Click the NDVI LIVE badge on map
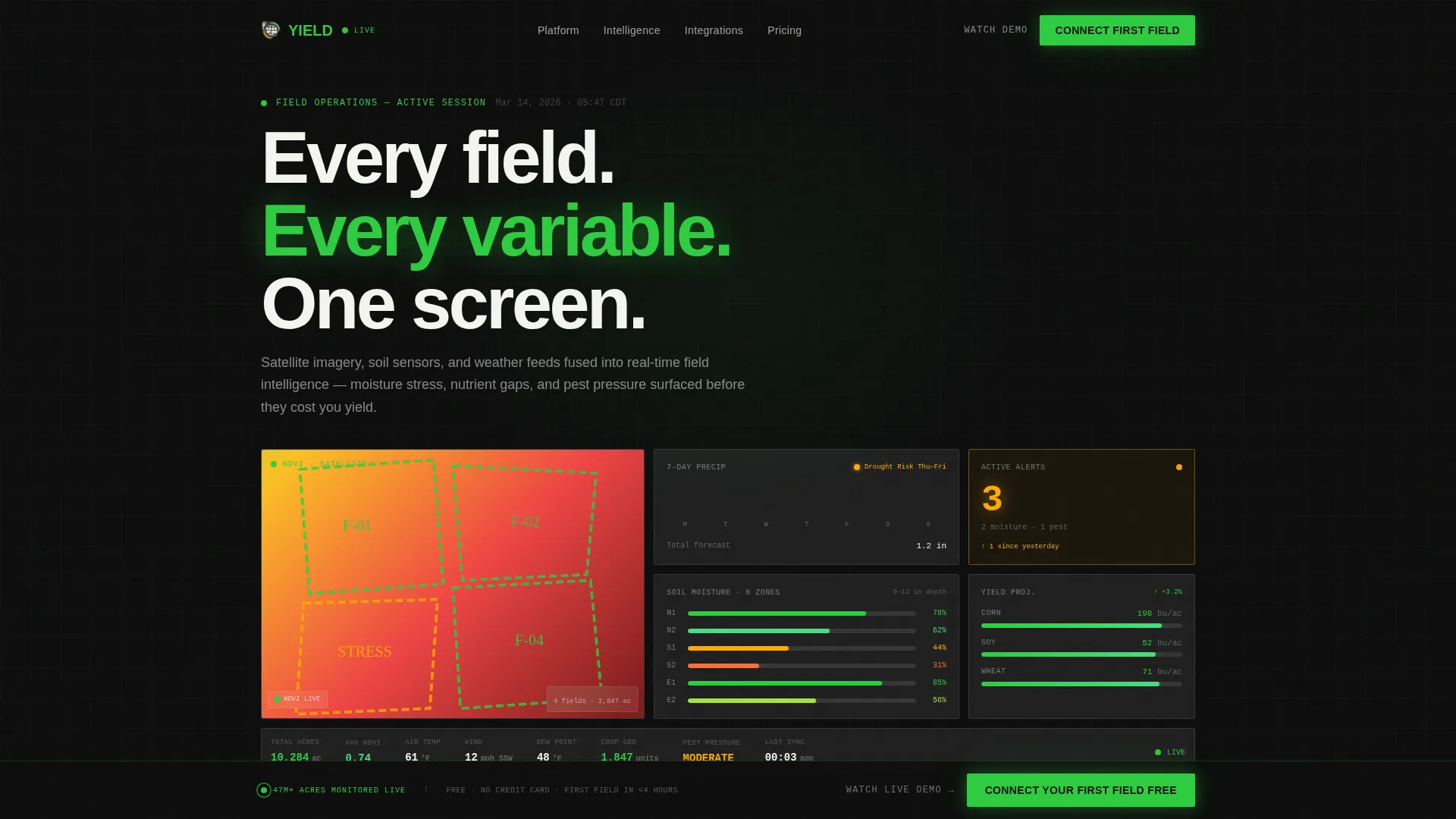1456x819 pixels. click(297, 699)
